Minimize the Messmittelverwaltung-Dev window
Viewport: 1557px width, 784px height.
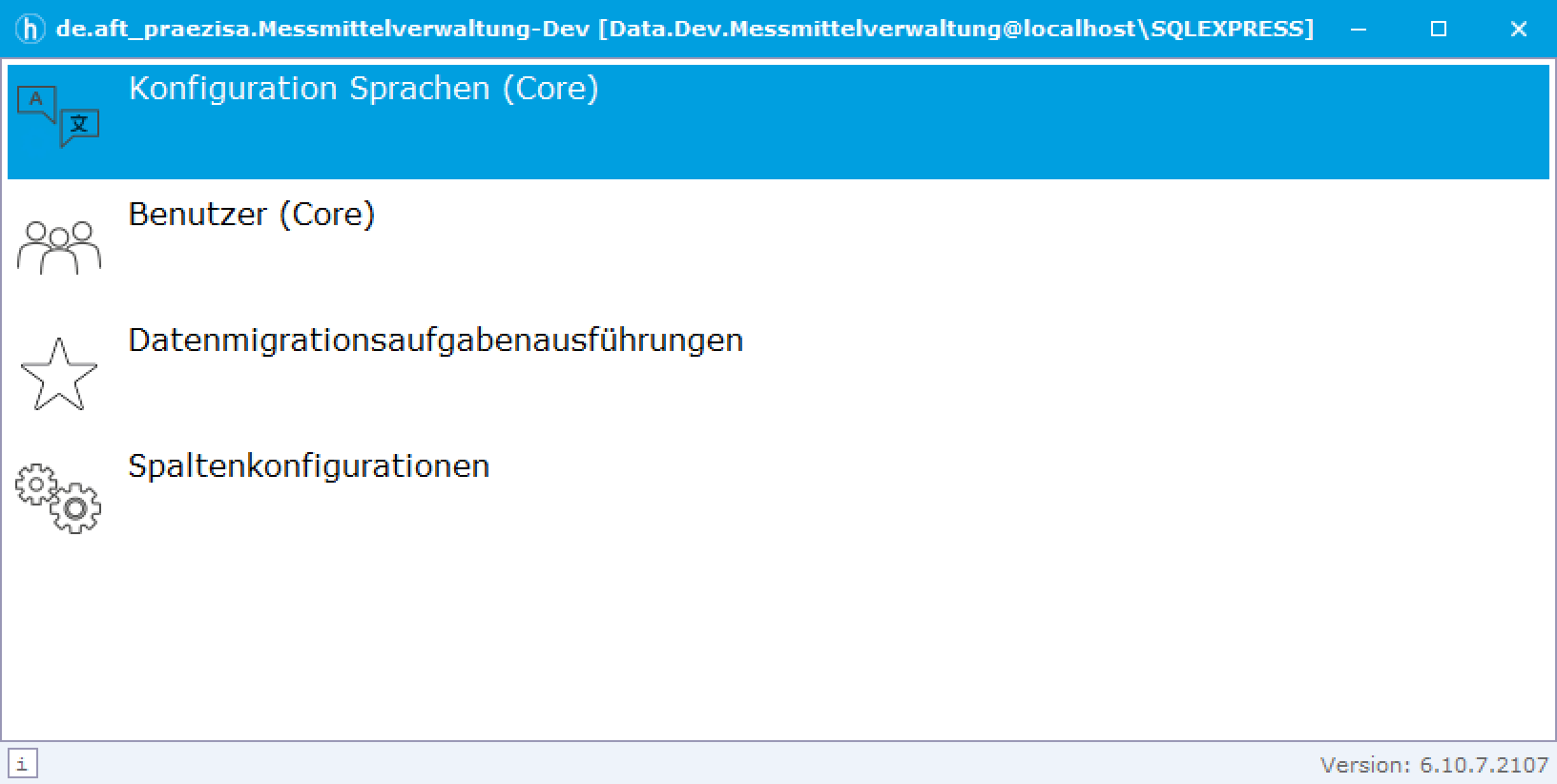point(1359,29)
